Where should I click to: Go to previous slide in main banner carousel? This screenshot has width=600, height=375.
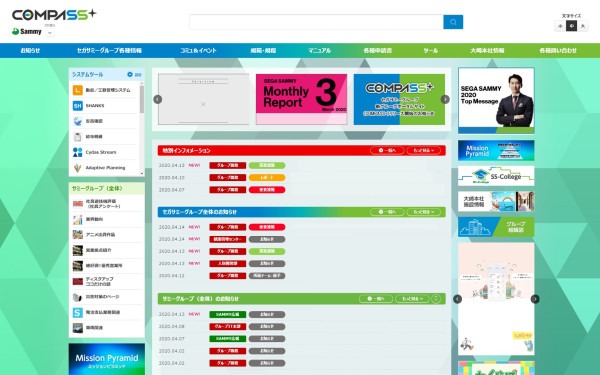pyautogui.click(x=158, y=99)
